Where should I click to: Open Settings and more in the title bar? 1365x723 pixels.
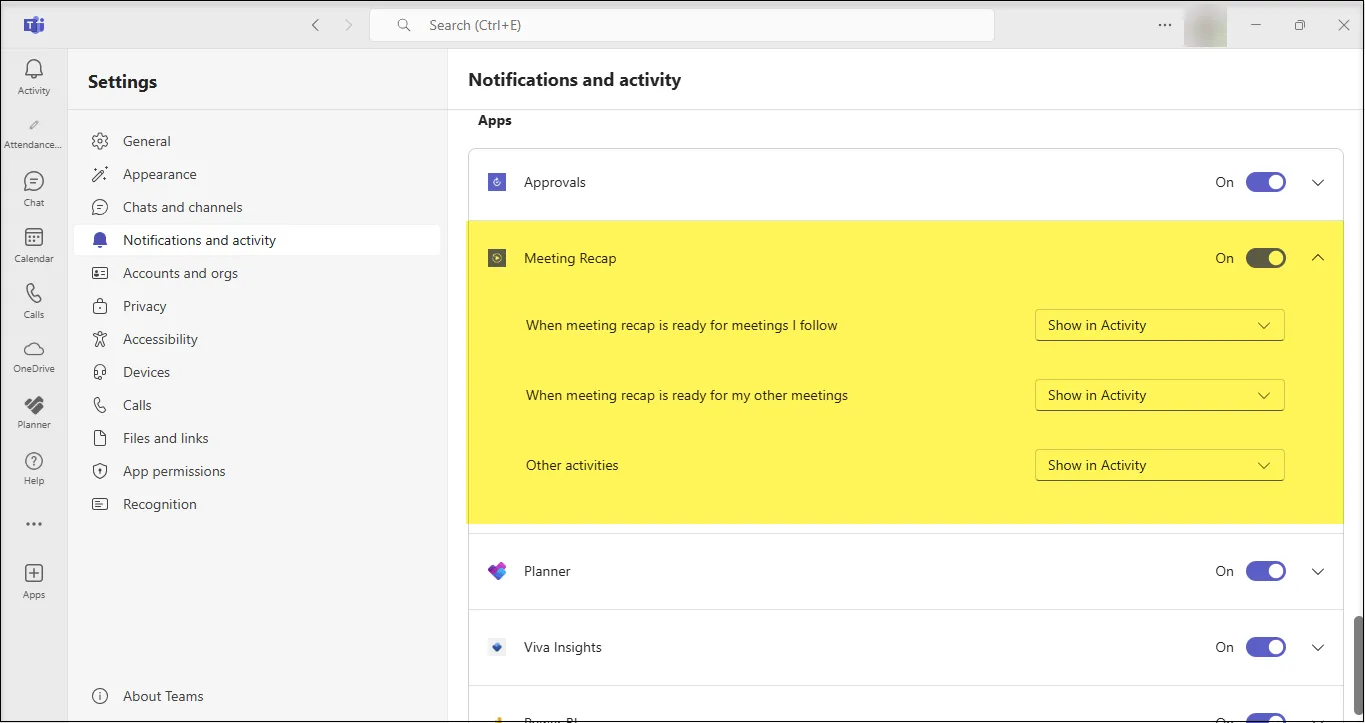[x=1165, y=25]
